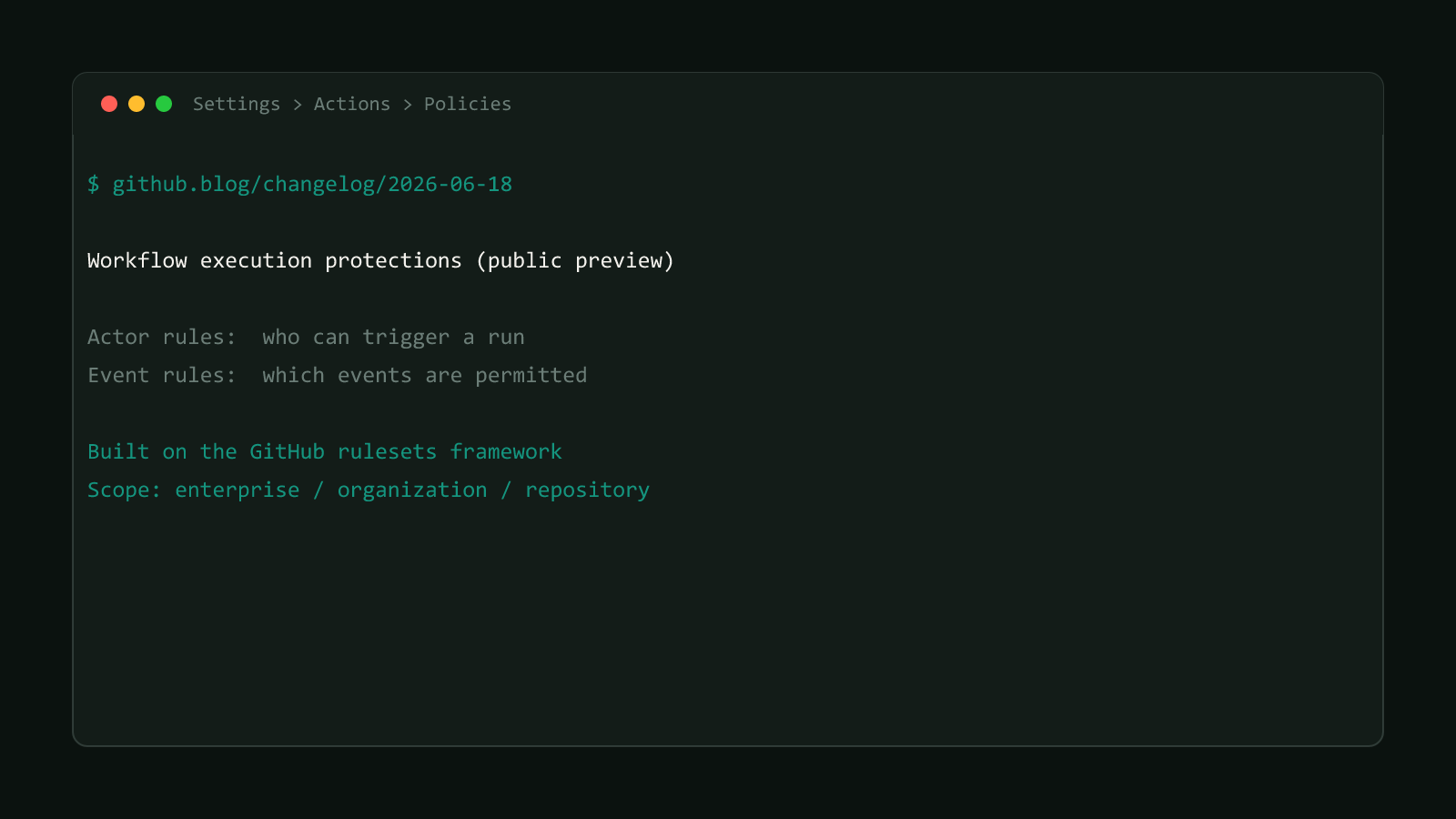Image resolution: width=1456 pixels, height=819 pixels.
Task: Click the green maximize window button
Action: 164,104
